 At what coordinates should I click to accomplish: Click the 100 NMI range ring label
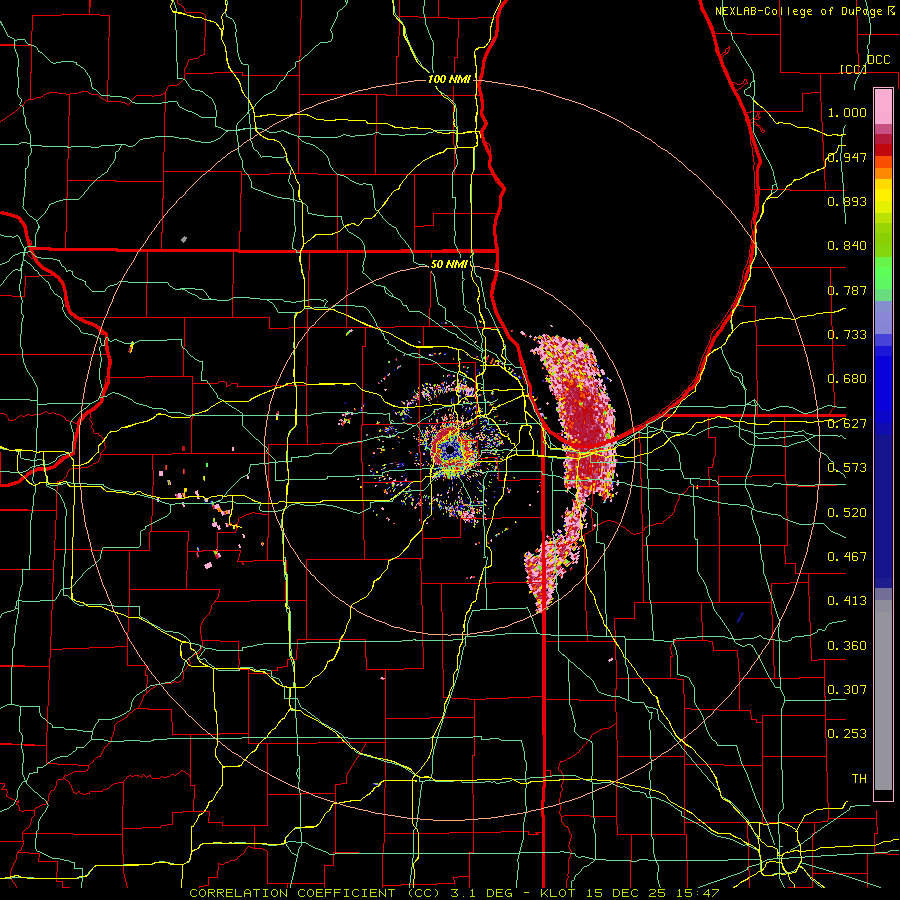tap(449, 79)
